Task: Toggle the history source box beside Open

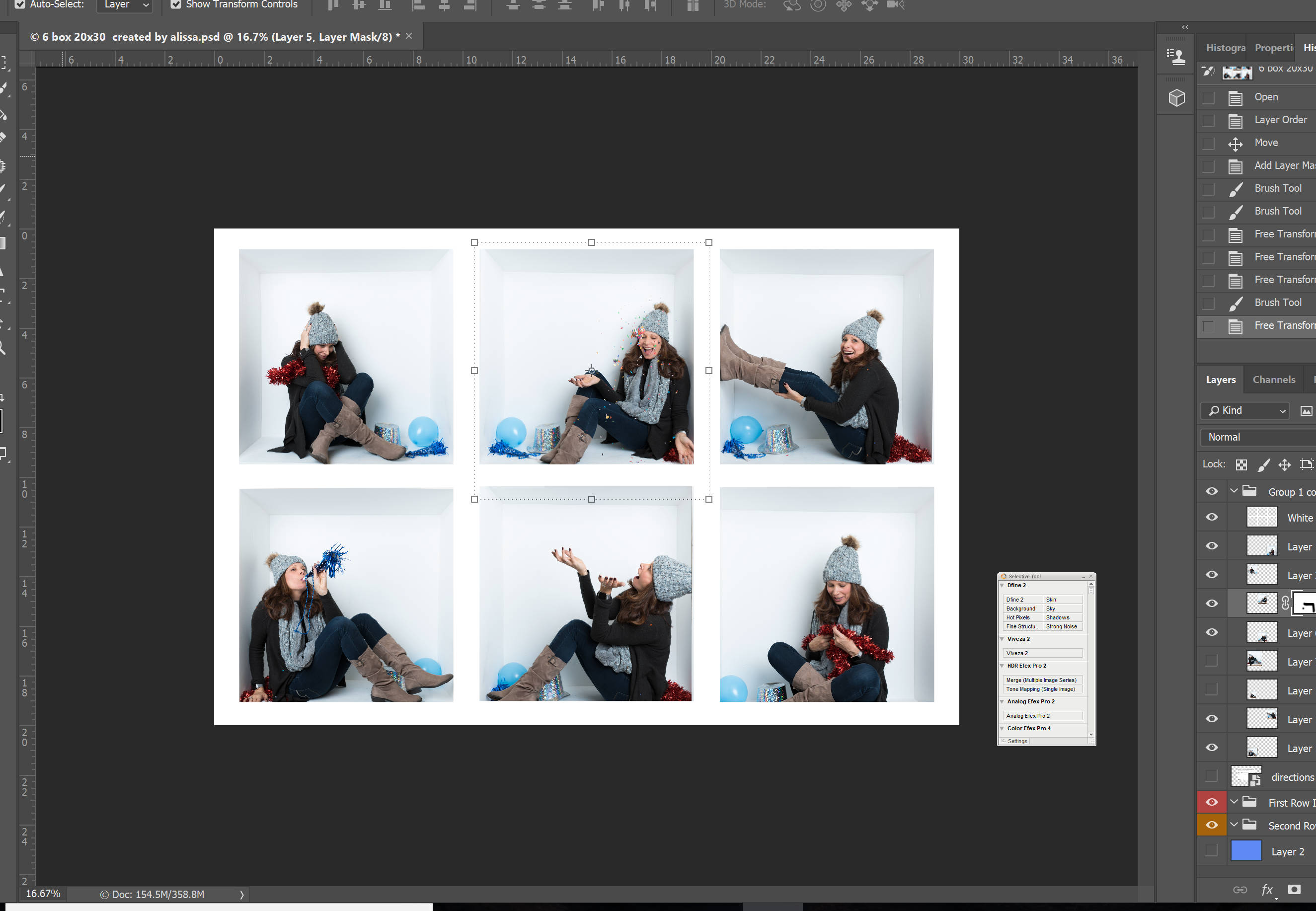Action: point(1209,97)
